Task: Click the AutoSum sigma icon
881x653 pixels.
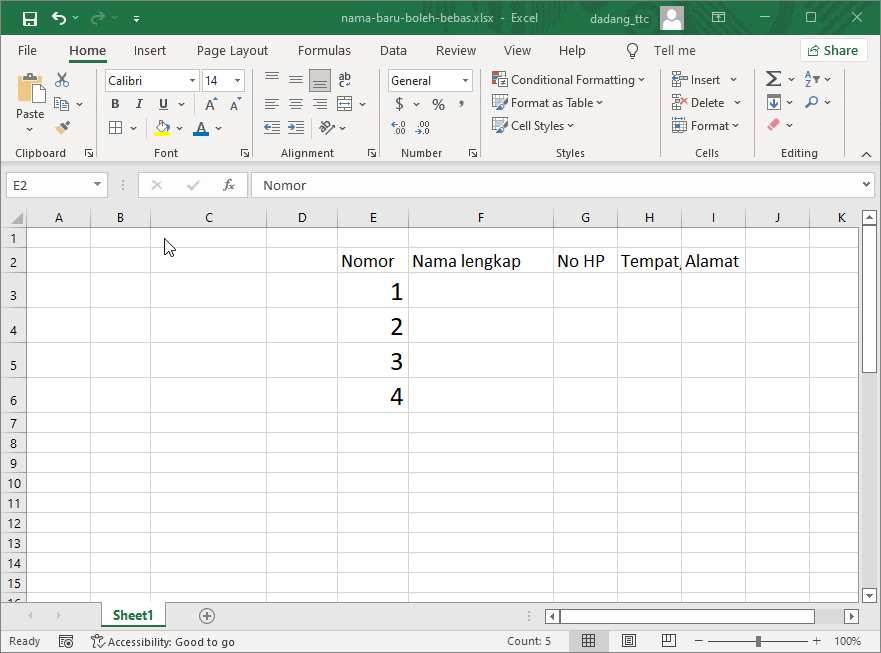Action: pyautogui.click(x=773, y=79)
